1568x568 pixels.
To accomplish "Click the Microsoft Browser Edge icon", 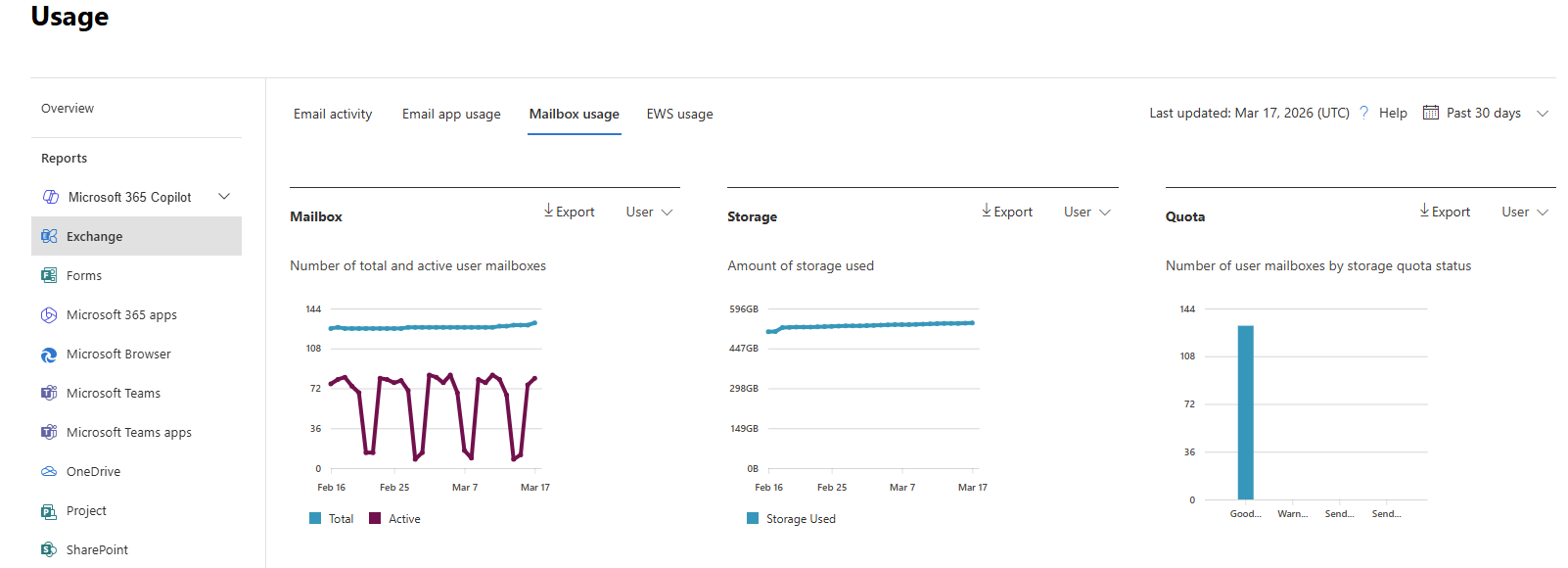I will [x=49, y=355].
